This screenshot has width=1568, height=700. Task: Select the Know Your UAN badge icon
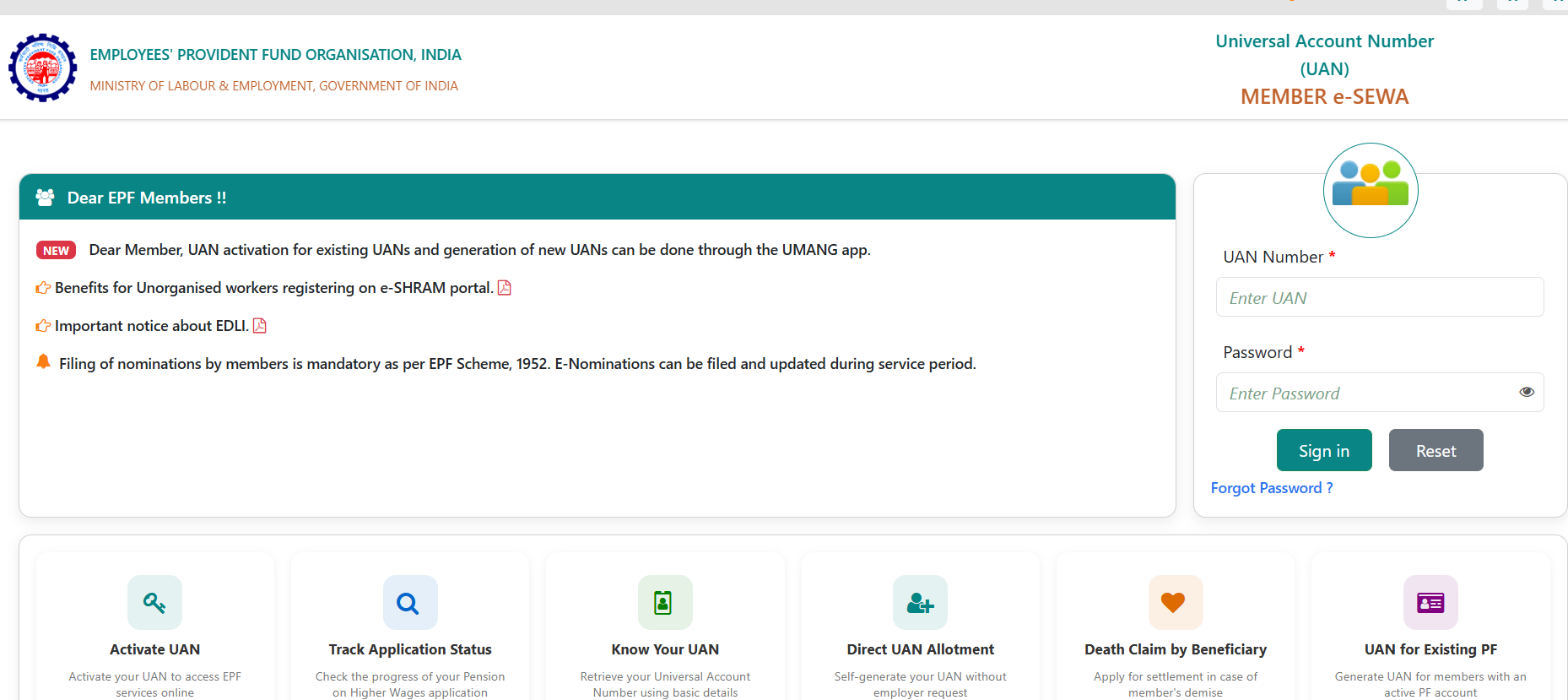[665, 603]
